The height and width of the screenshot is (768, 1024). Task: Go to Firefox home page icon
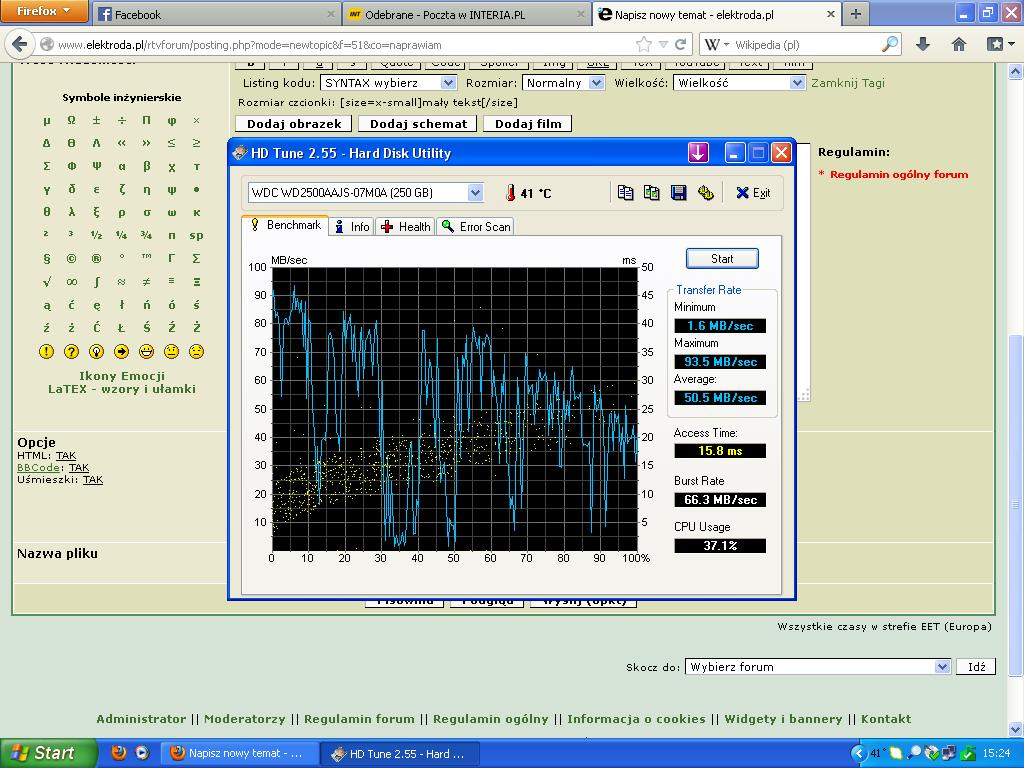959,44
